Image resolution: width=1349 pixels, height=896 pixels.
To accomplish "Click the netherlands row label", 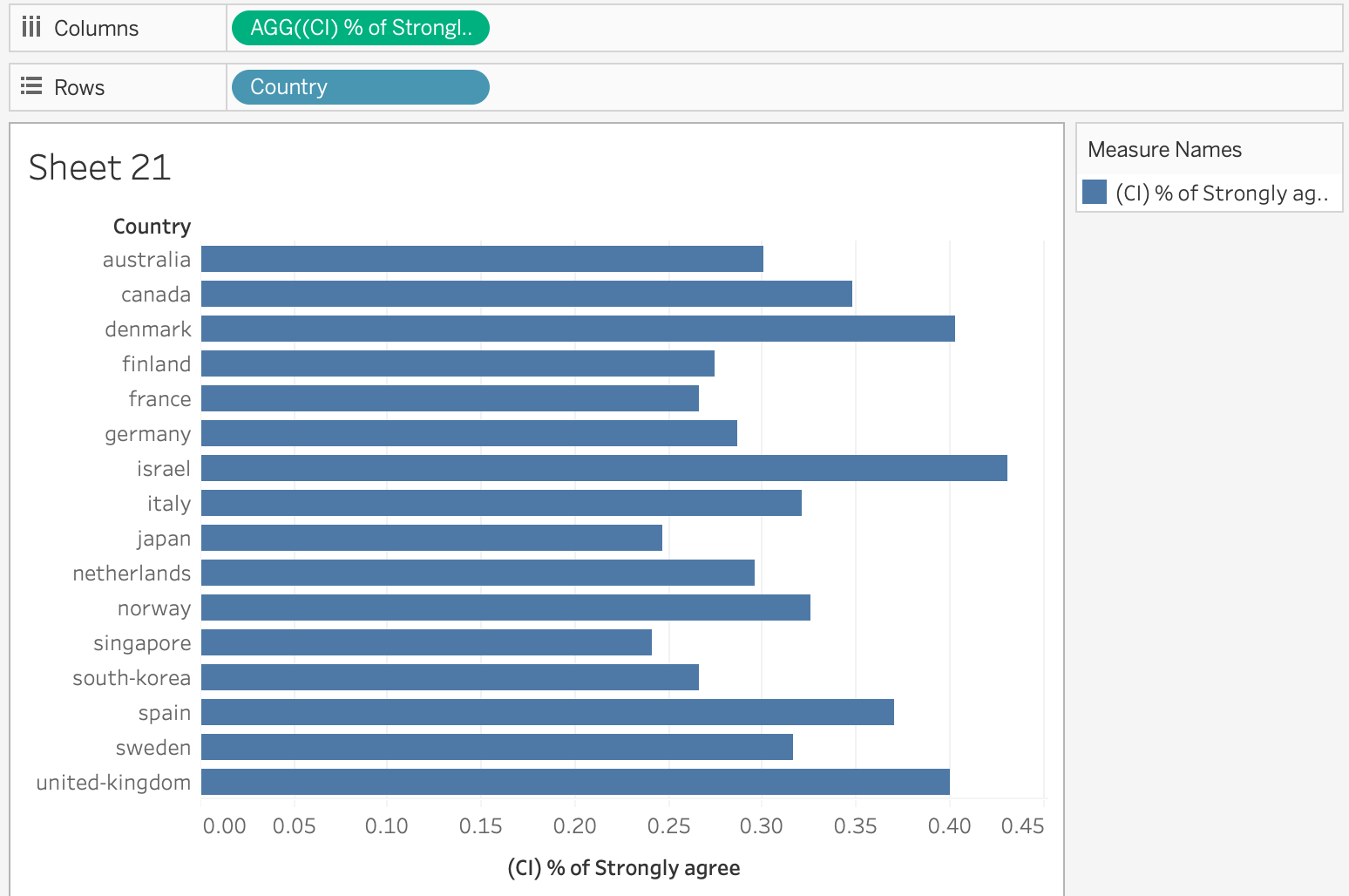I will pyautogui.click(x=132, y=574).
